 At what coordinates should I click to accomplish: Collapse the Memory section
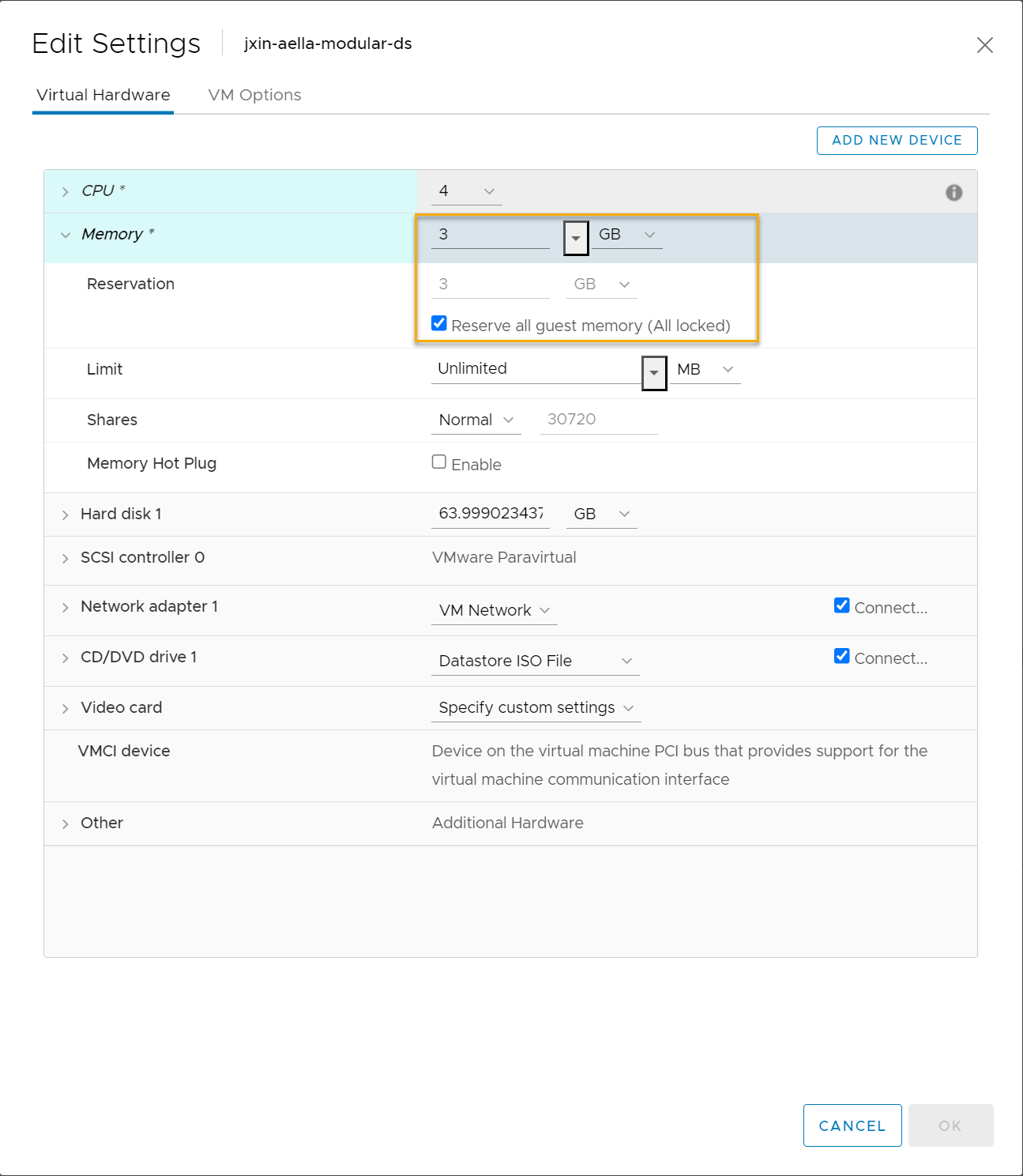[66, 235]
